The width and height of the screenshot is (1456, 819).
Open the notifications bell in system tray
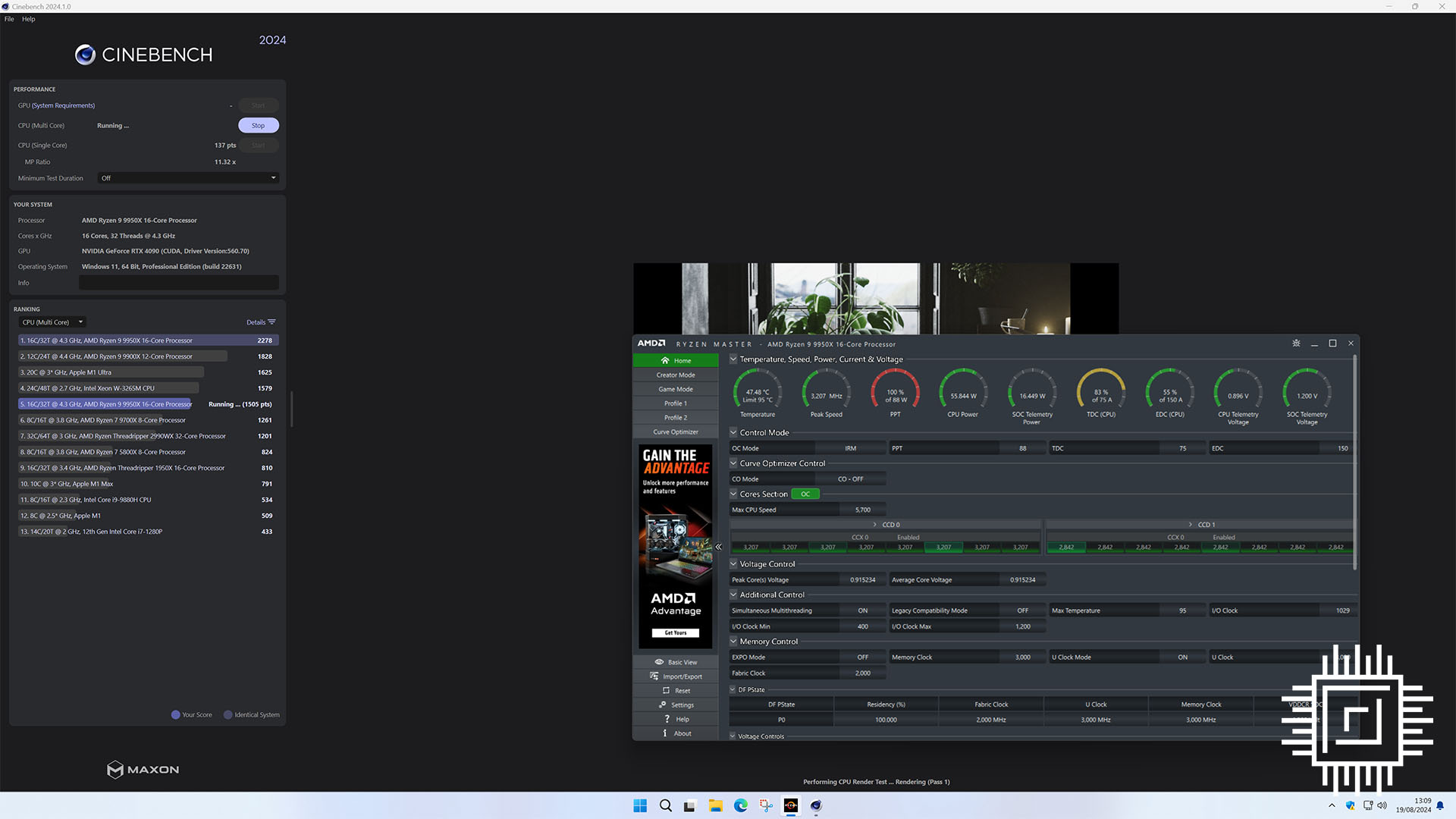coord(1440,805)
